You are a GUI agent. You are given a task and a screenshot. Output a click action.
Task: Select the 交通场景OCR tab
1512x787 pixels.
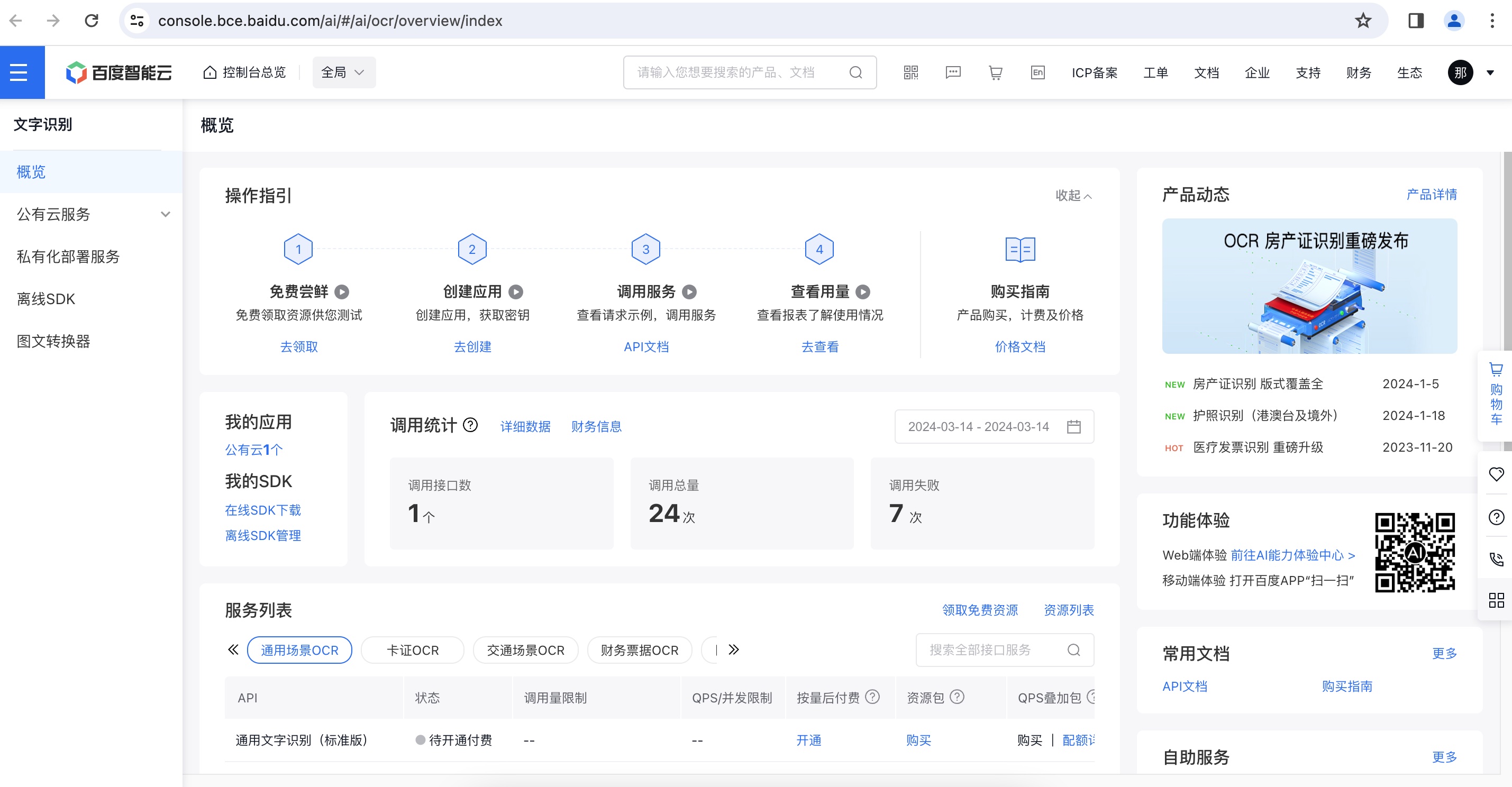526,649
